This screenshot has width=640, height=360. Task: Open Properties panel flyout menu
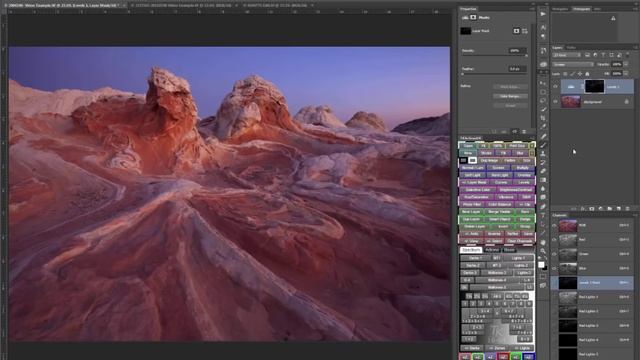click(x=532, y=9)
